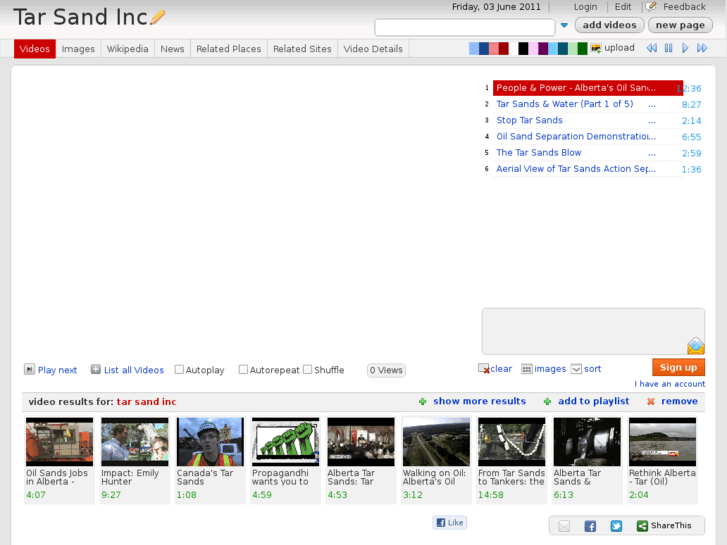Expand options for Stop Tar Sands row
This screenshot has height=545, width=727.
652,121
